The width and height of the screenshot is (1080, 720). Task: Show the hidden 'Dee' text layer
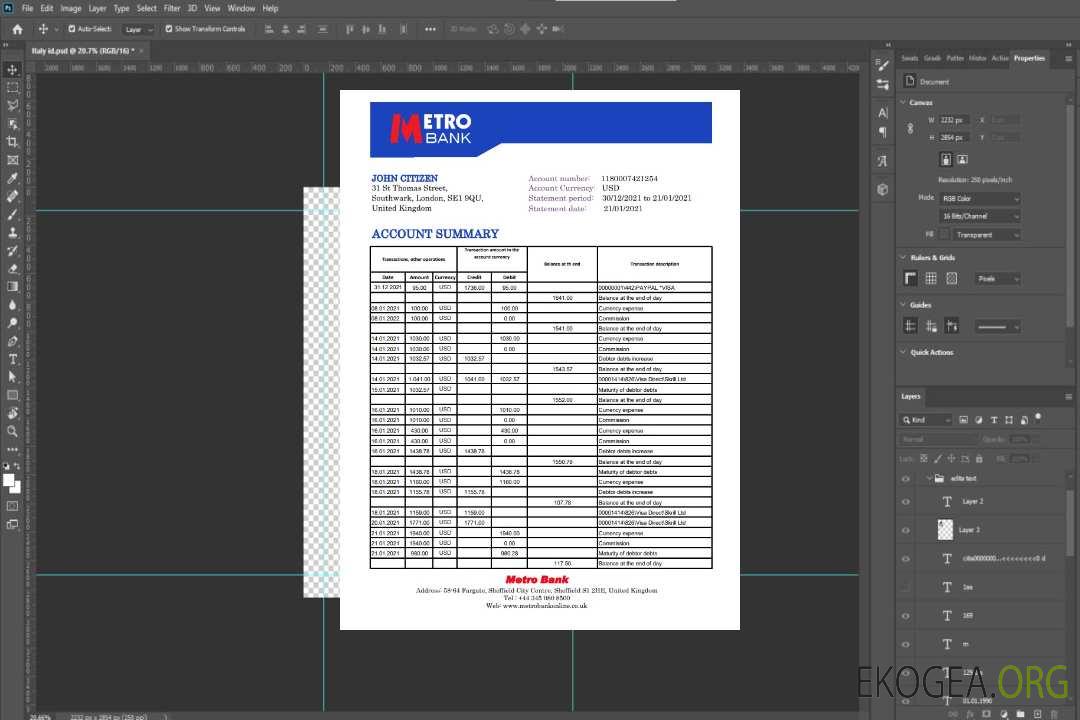click(906, 588)
